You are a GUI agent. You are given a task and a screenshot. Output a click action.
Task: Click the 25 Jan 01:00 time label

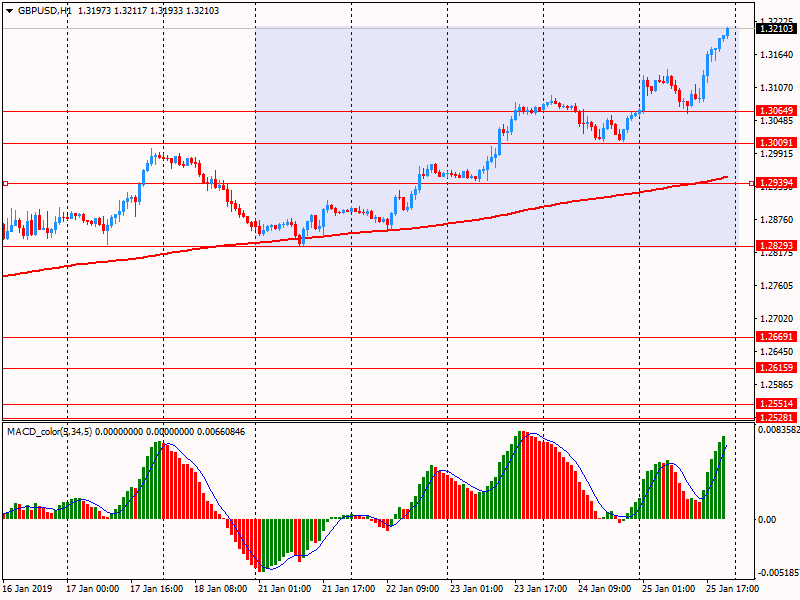click(668, 588)
